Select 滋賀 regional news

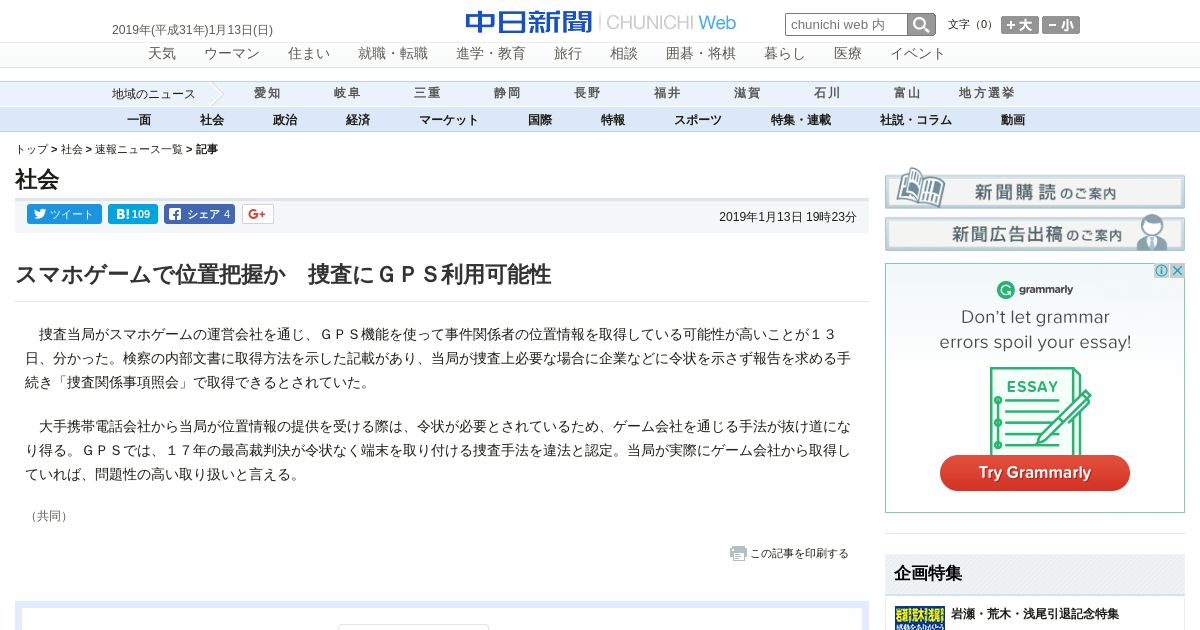[x=747, y=93]
